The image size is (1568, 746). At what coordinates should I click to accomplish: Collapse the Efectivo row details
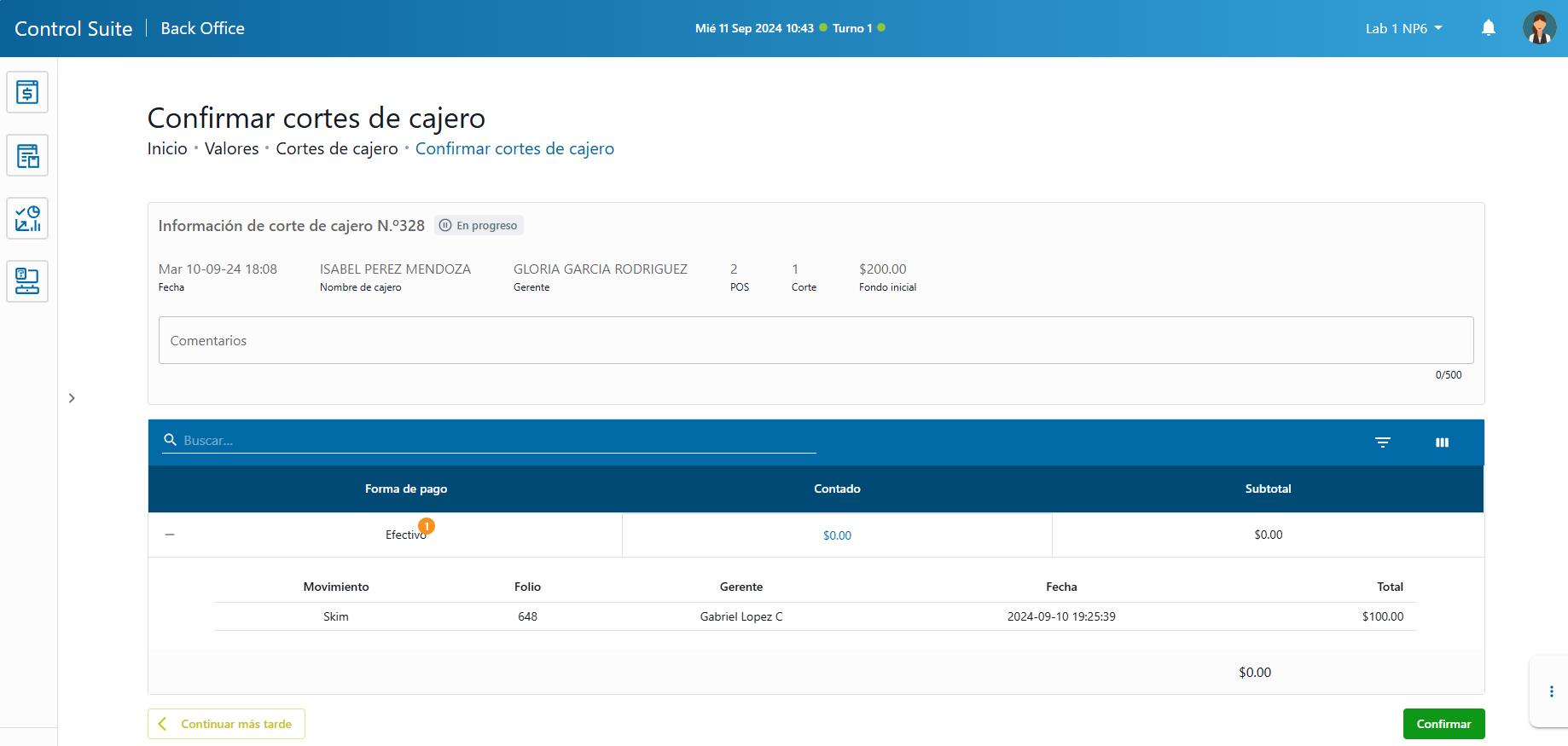(x=170, y=535)
